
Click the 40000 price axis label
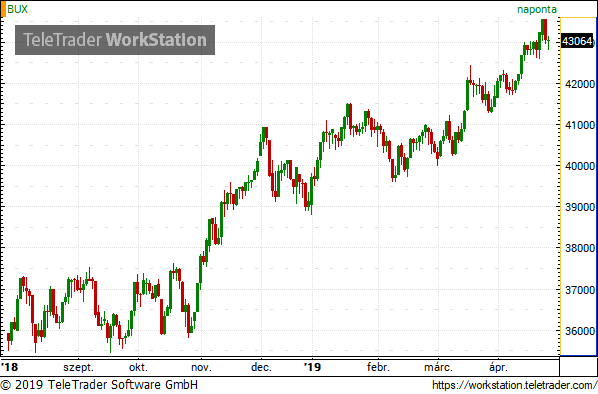579,166
